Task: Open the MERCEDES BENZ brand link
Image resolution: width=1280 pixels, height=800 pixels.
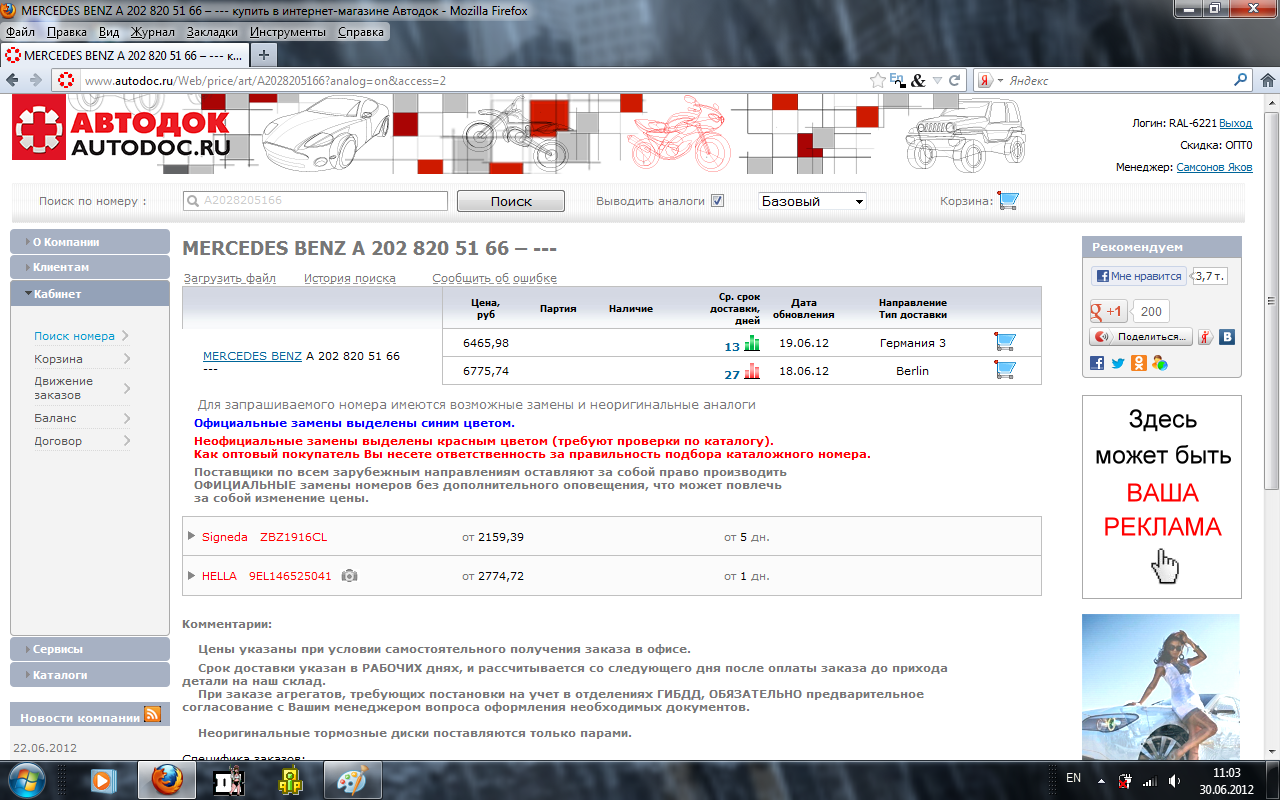Action: 252,356
